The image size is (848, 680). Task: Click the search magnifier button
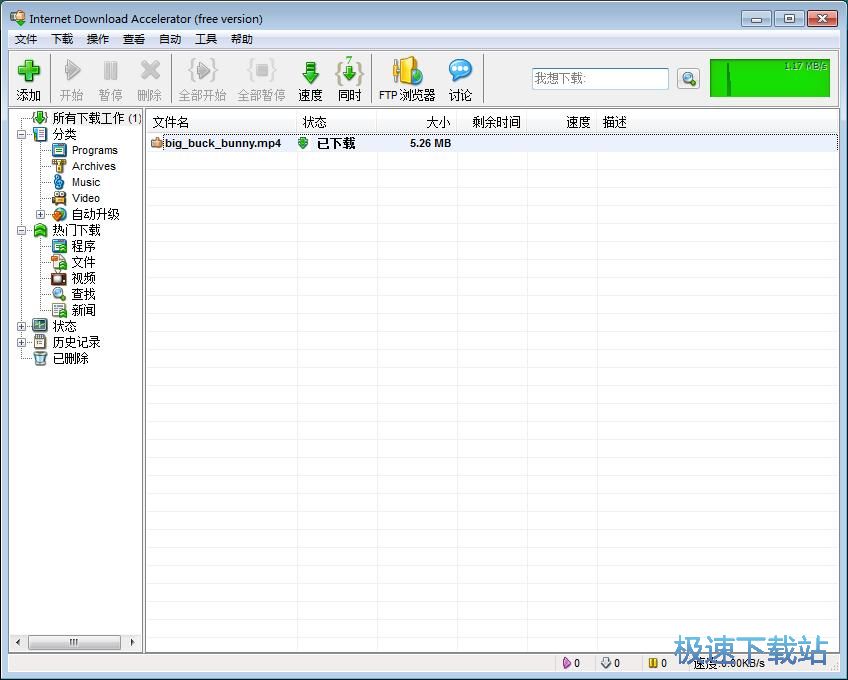coord(688,79)
